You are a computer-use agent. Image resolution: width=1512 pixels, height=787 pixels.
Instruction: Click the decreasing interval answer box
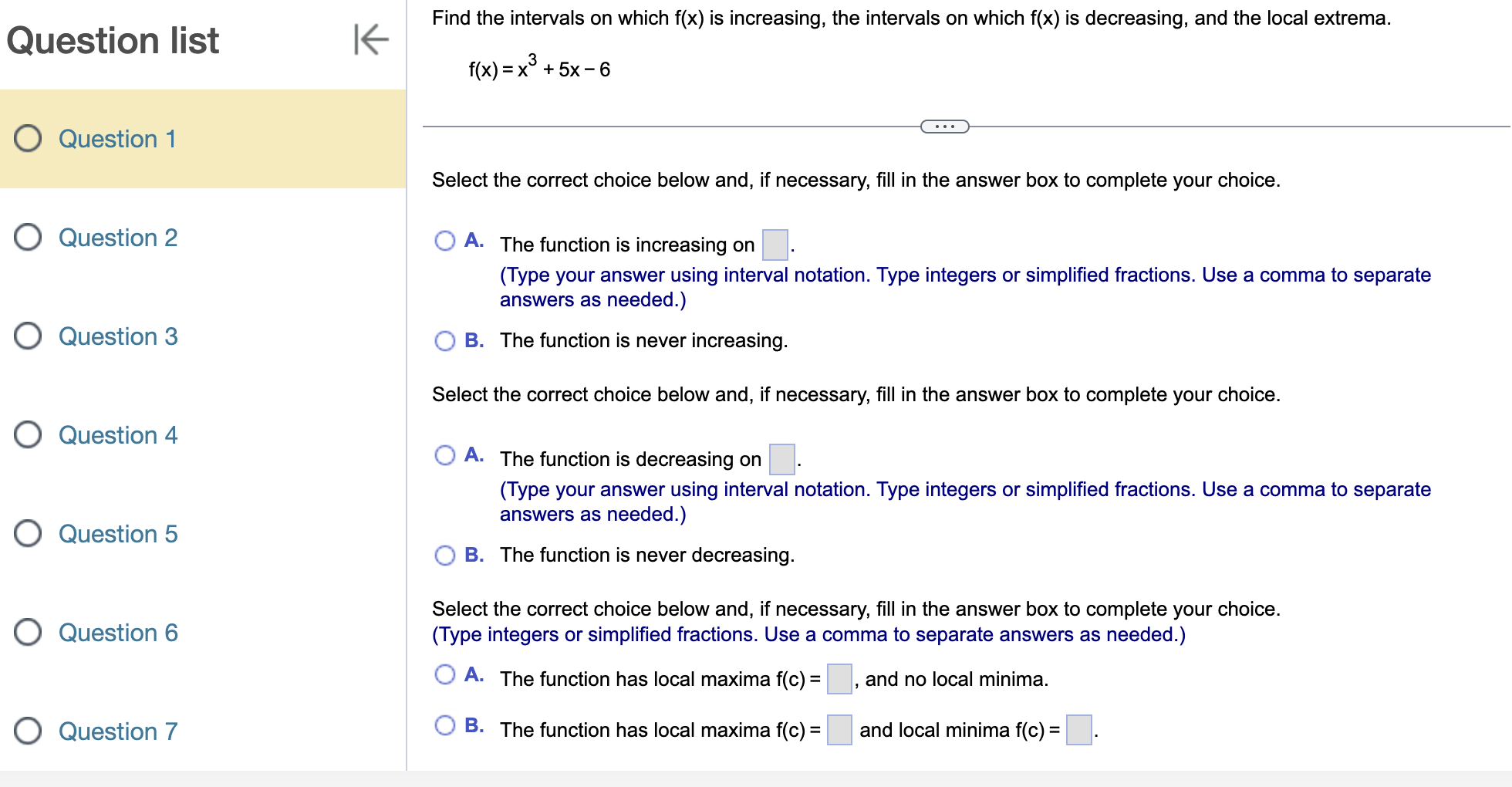(781, 459)
